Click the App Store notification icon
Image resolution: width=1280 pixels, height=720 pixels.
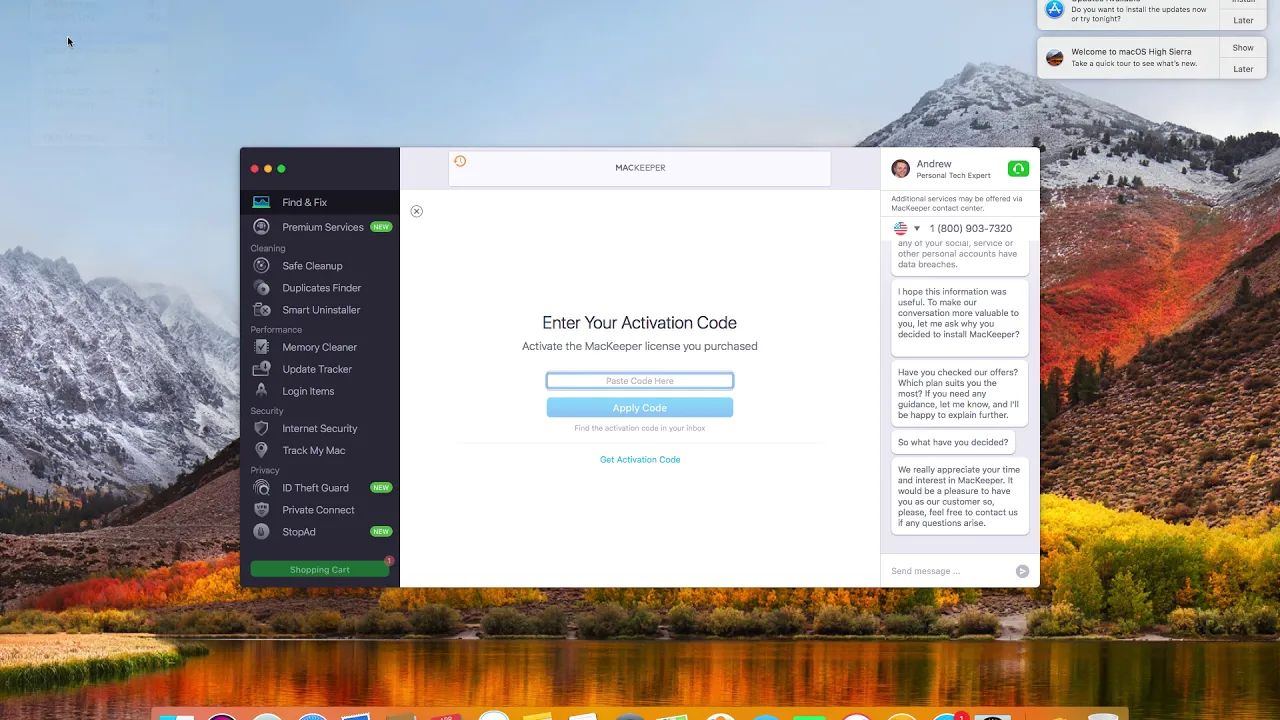point(1054,9)
